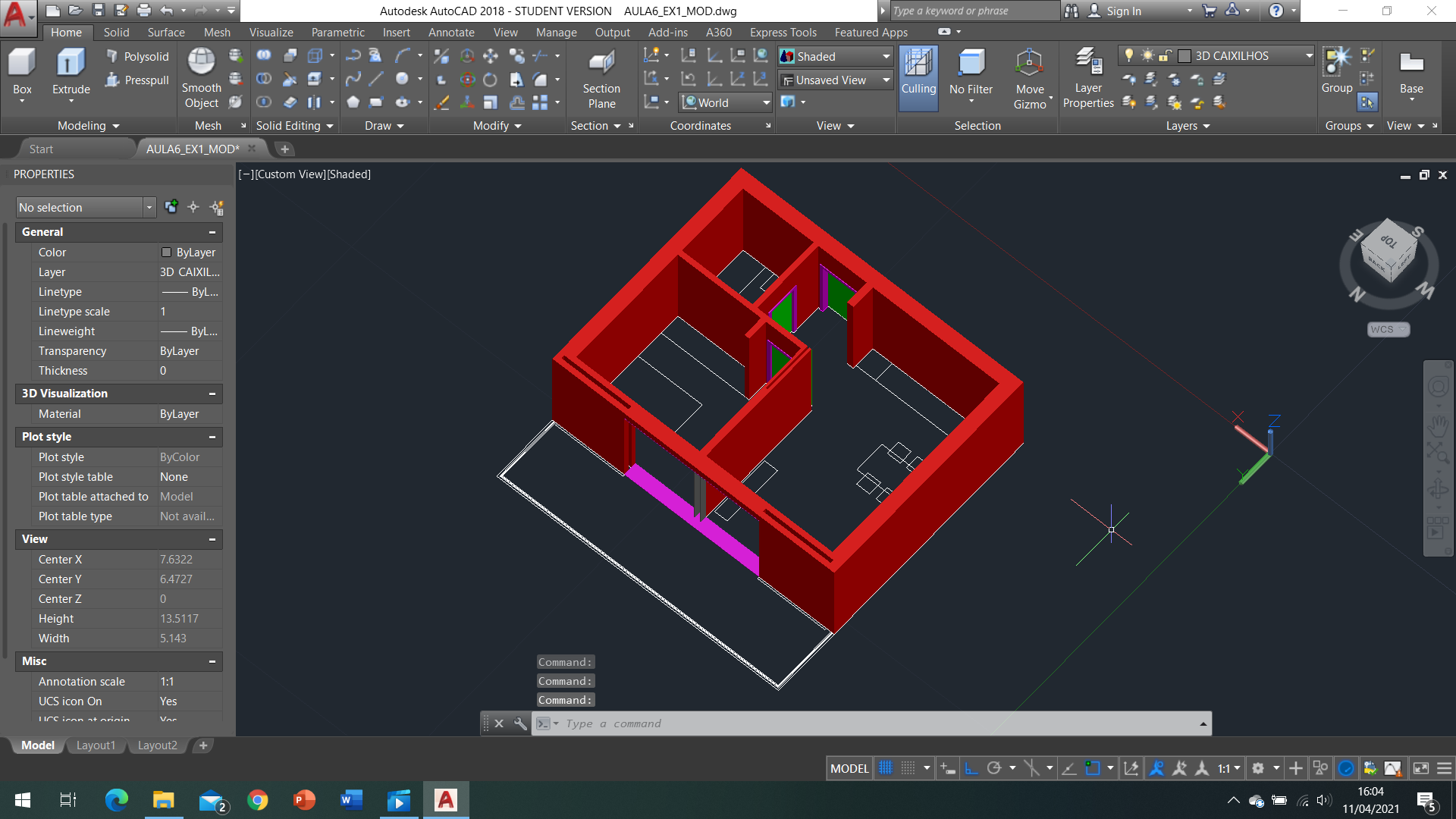Toggle ortho mode in status bar
The height and width of the screenshot is (819, 1456).
[x=971, y=768]
